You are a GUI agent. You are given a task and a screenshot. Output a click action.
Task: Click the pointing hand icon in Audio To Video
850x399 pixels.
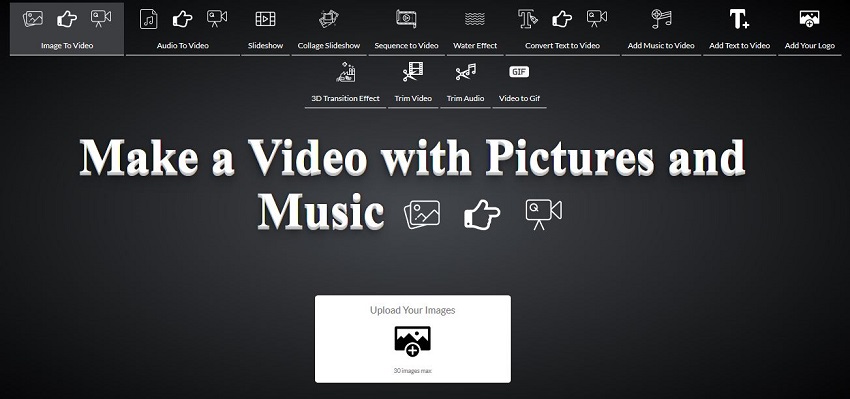(x=183, y=20)
